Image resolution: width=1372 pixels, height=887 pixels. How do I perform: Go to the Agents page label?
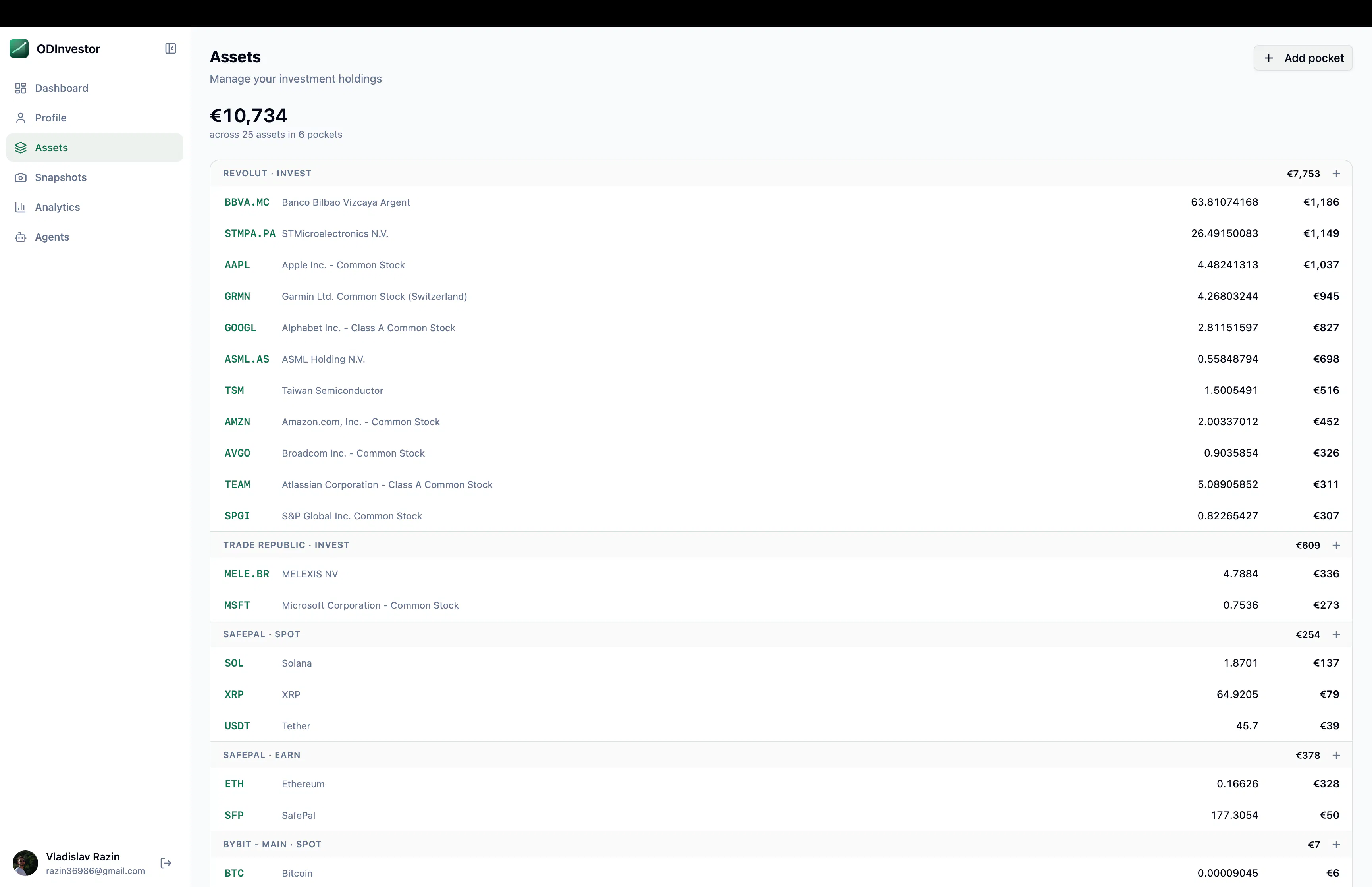pyautogui.click(x=52, y=237)
